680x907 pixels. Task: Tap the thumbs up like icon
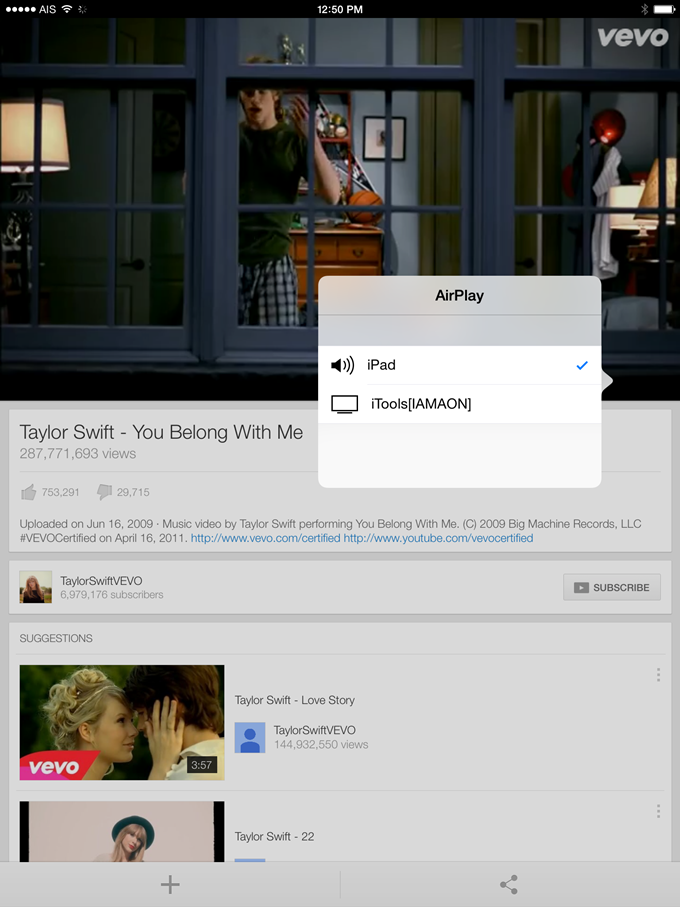tap(28, 492)
